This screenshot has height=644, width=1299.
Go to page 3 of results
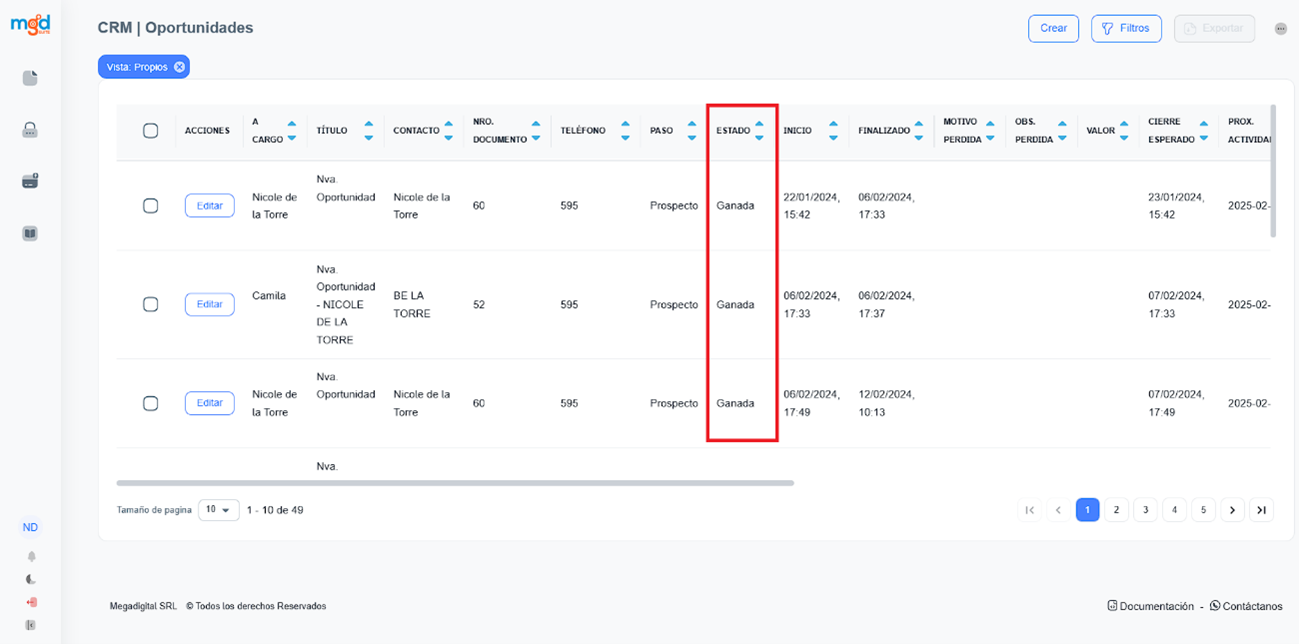(x=1145, y=510)
